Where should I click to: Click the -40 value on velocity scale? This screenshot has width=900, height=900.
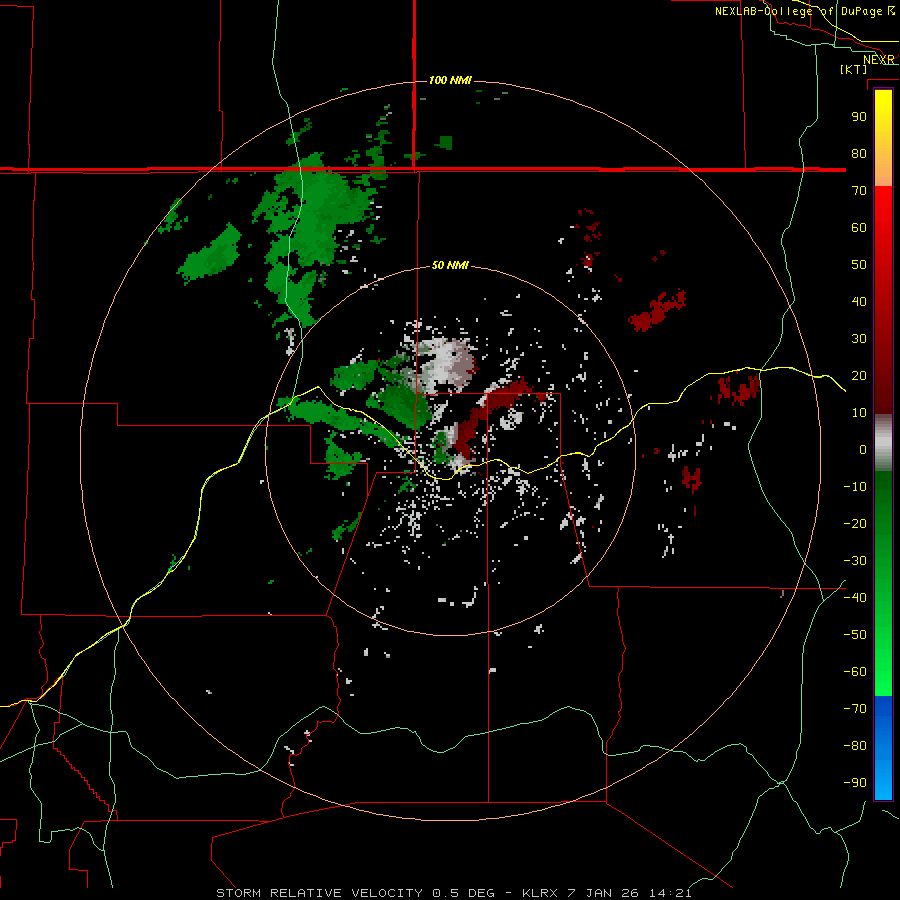coord(855,598)
